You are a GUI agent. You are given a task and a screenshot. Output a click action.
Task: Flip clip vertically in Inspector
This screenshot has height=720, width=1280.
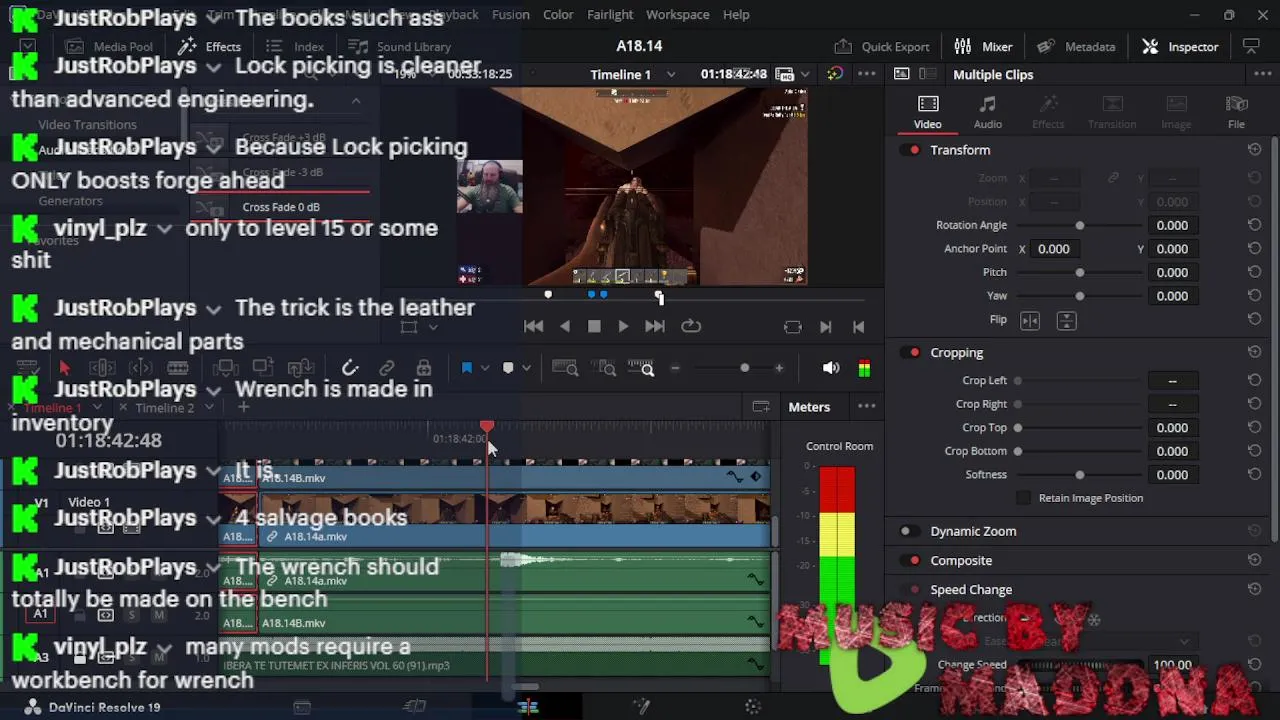(x=1066, y=320)
